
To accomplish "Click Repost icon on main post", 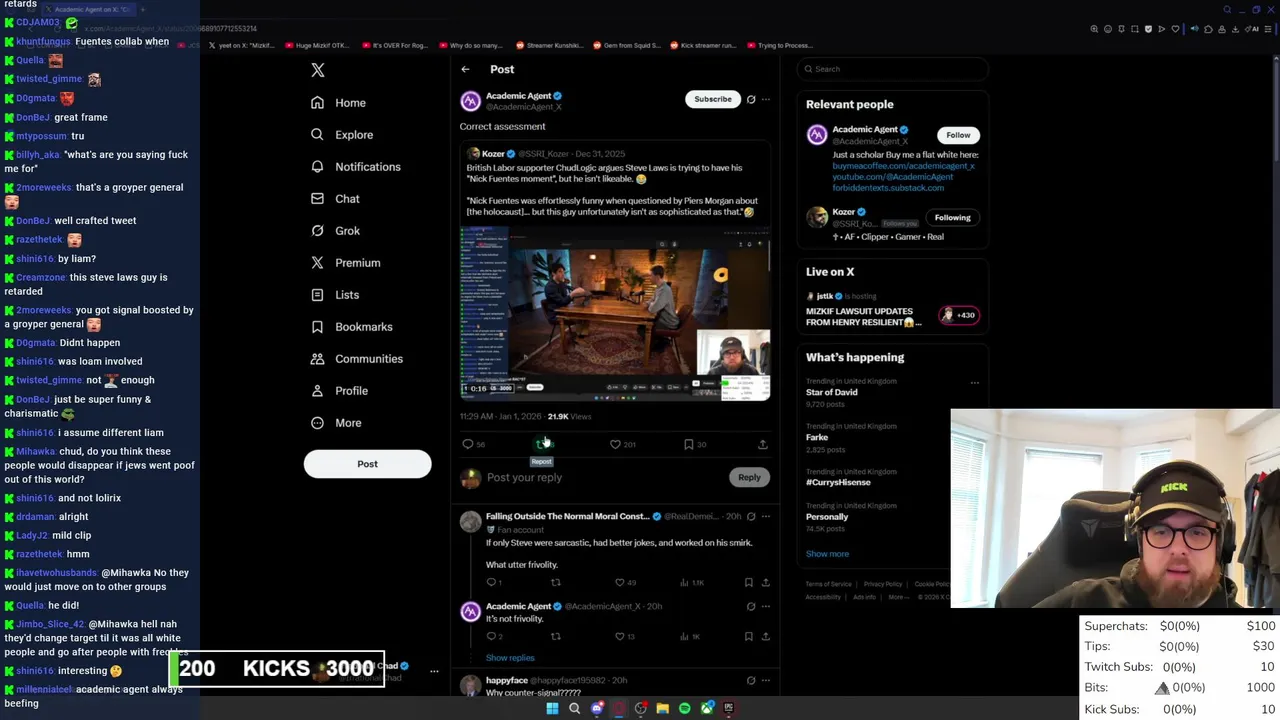I will pos(542,444).
